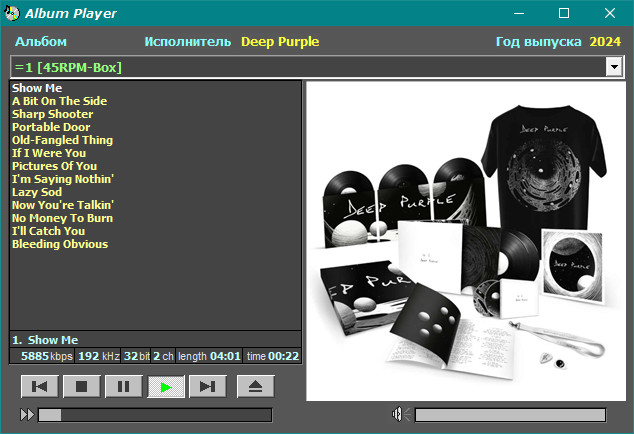Click the 2 ch channels readout
The image size is (634, 434).
pos(163,356)
